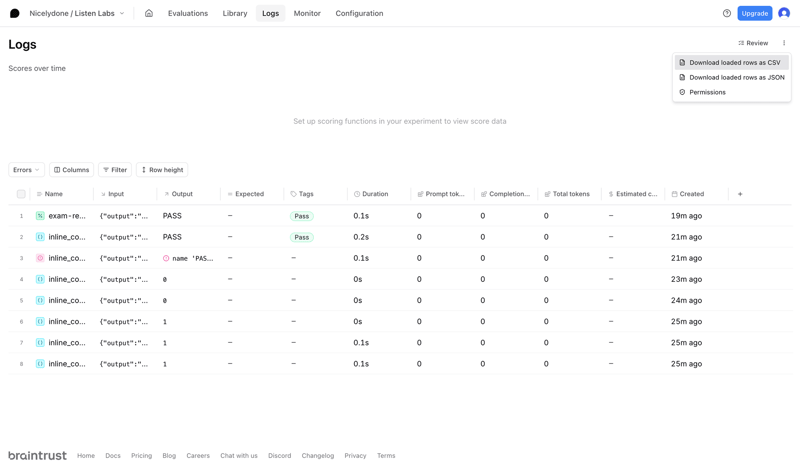800x470 pixels.
Task: Open the Careers footer link
Action: [198, 456]
